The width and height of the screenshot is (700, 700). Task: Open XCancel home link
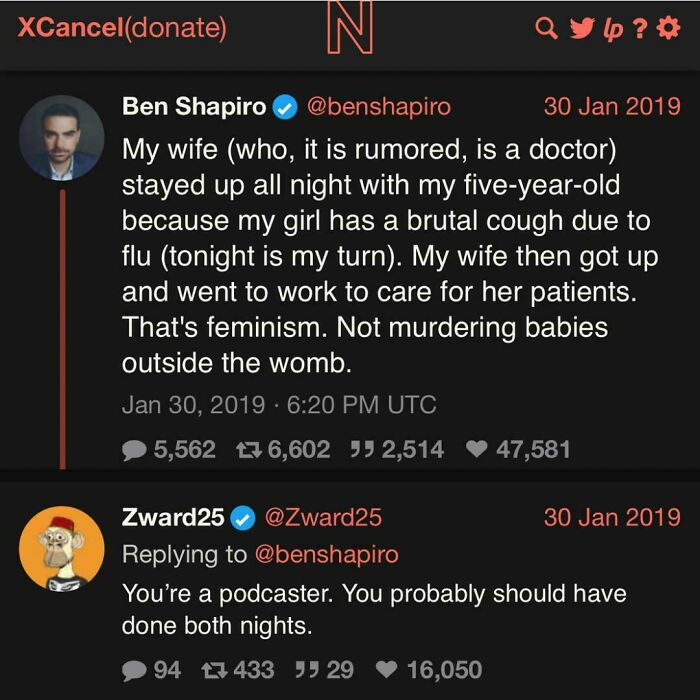click(x=67, y=27)
